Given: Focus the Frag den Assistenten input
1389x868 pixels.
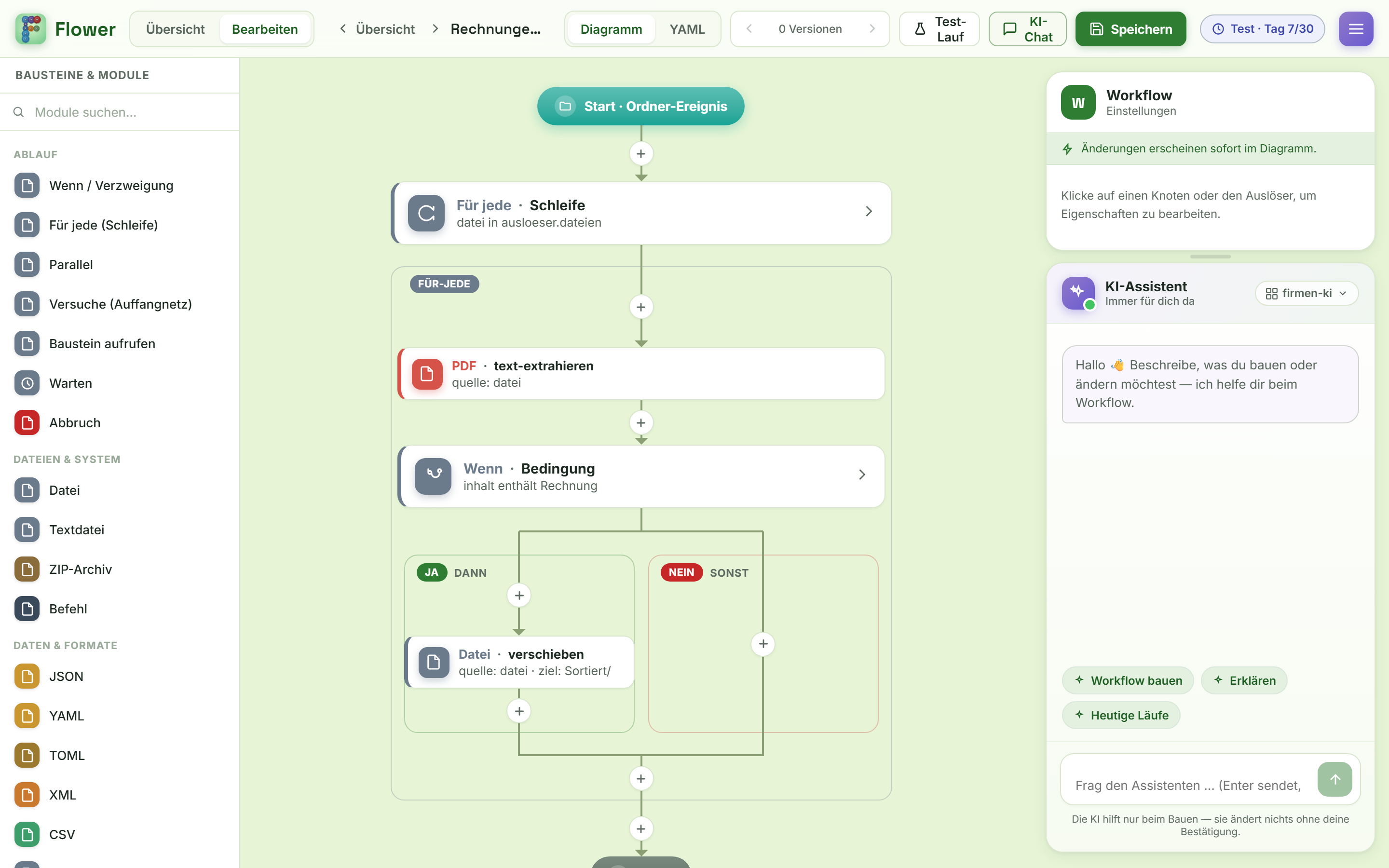Looking at the screenshot, I should point(1188,785).
